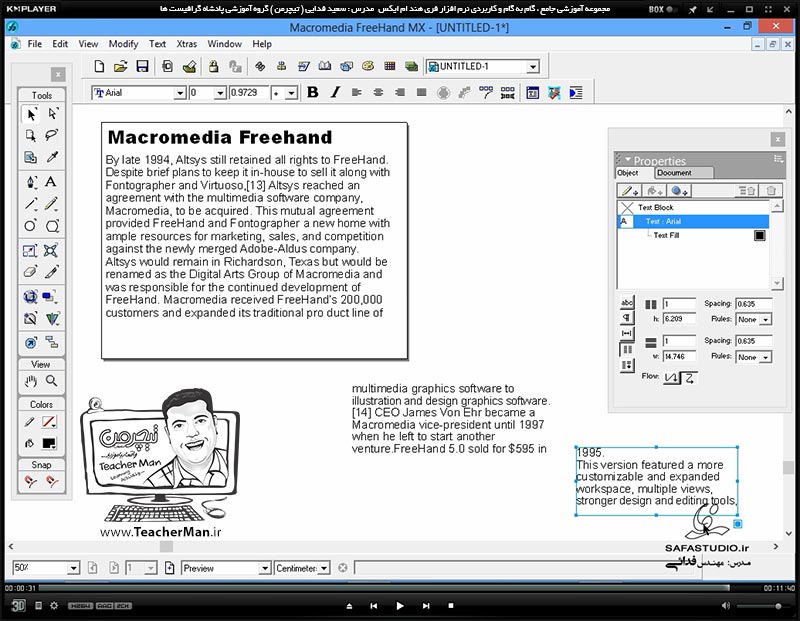
Task: Open the Arial font dropdown
Action: point(179,93)
